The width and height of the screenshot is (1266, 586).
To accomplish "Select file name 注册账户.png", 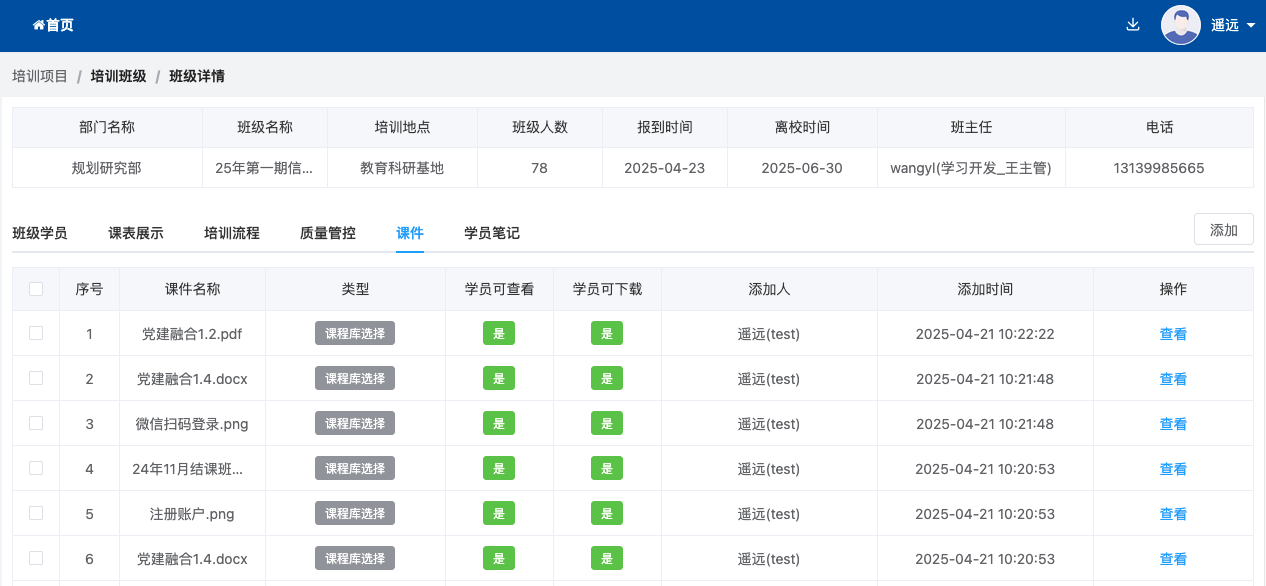I will click(192, 514).
